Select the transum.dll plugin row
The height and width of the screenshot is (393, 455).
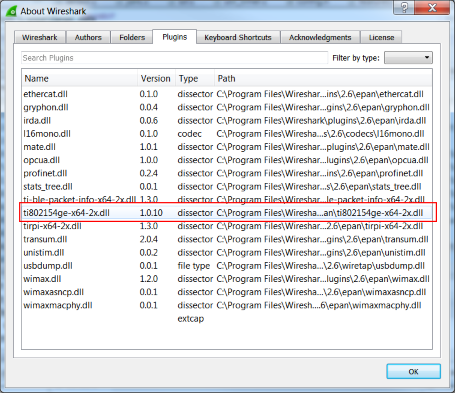tap(227, 239)
